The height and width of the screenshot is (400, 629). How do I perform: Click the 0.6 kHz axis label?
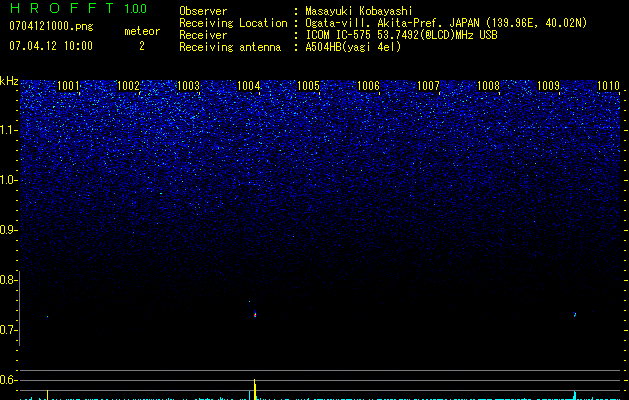pyautogui.click(x=8, y=380)
